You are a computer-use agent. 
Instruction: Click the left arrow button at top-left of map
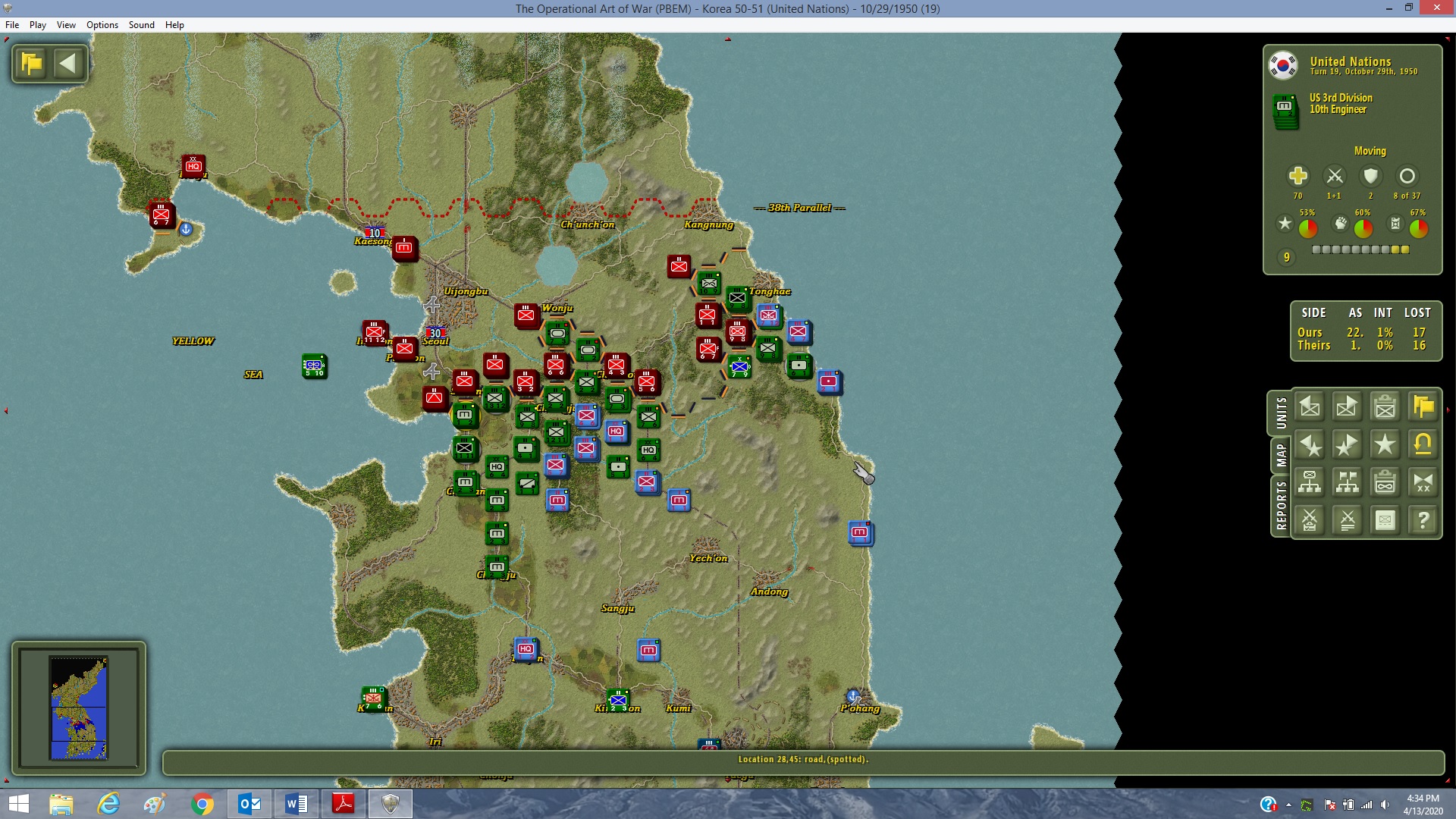(x=68, y=63)
